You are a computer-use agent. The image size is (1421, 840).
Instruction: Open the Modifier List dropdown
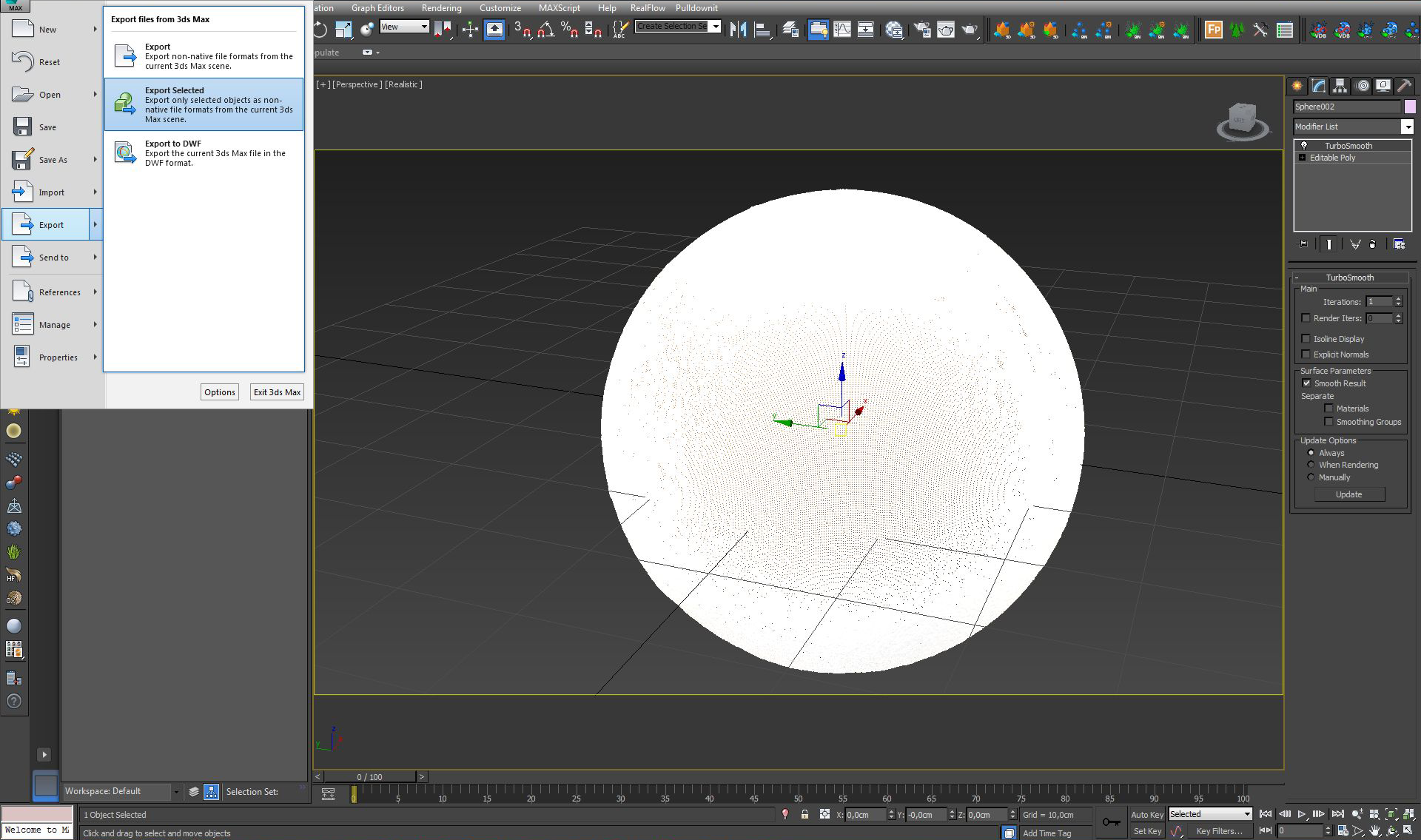point(1353,127)
